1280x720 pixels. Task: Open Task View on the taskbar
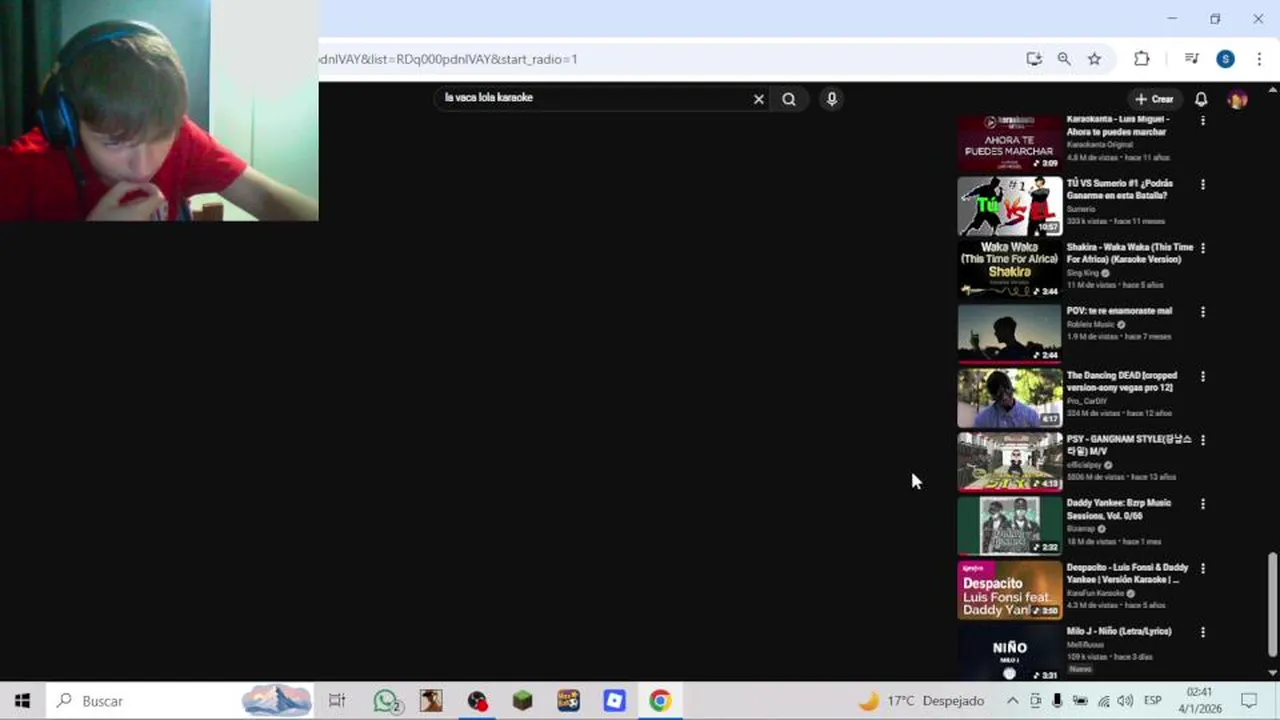[337, 701]
